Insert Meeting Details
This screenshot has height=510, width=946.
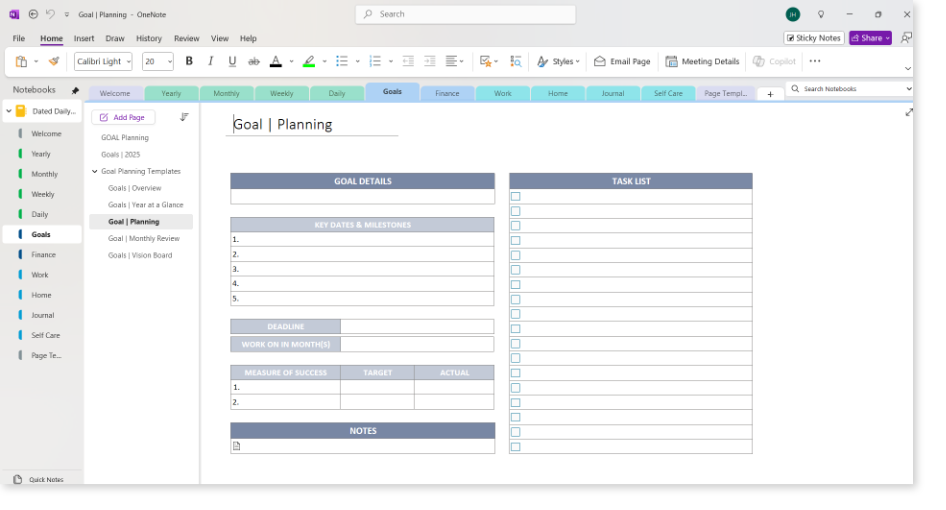(x=702, y=61)
